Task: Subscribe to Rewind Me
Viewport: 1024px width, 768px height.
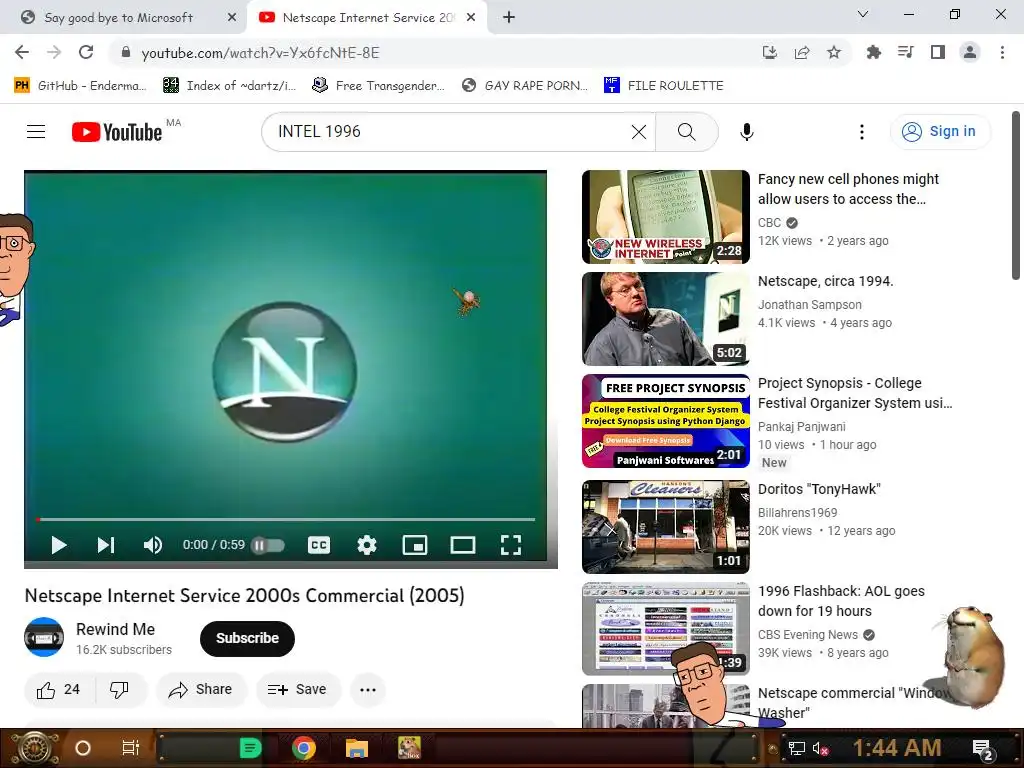Action: [x=247, y=638]
